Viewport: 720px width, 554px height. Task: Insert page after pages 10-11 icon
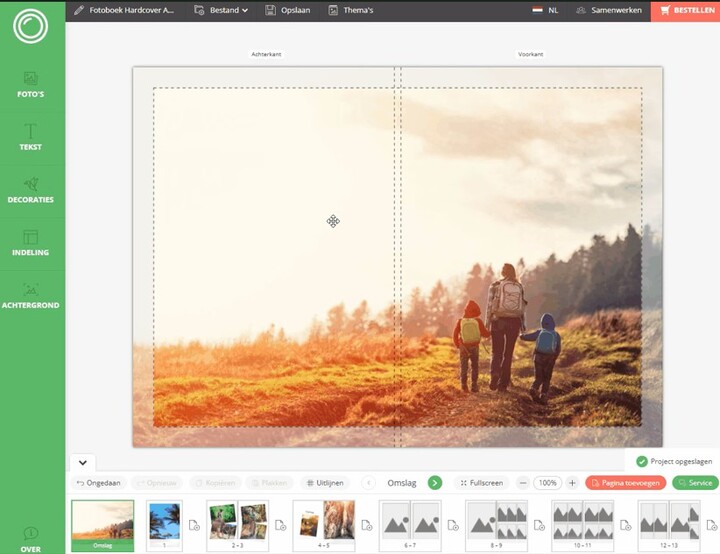(626, 525)
